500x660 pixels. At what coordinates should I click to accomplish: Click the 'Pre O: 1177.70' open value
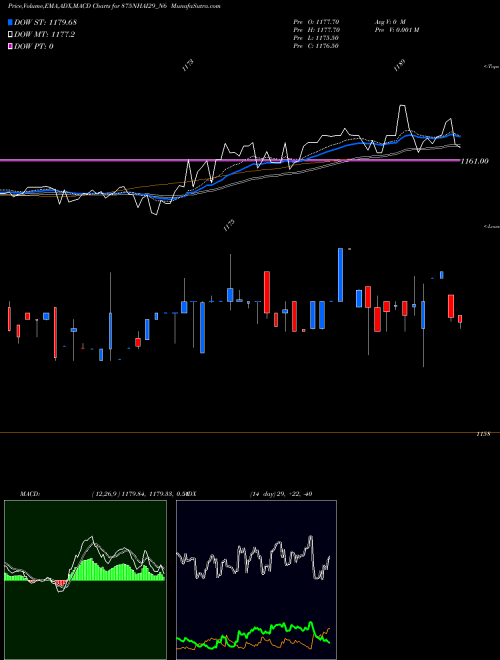316,22
